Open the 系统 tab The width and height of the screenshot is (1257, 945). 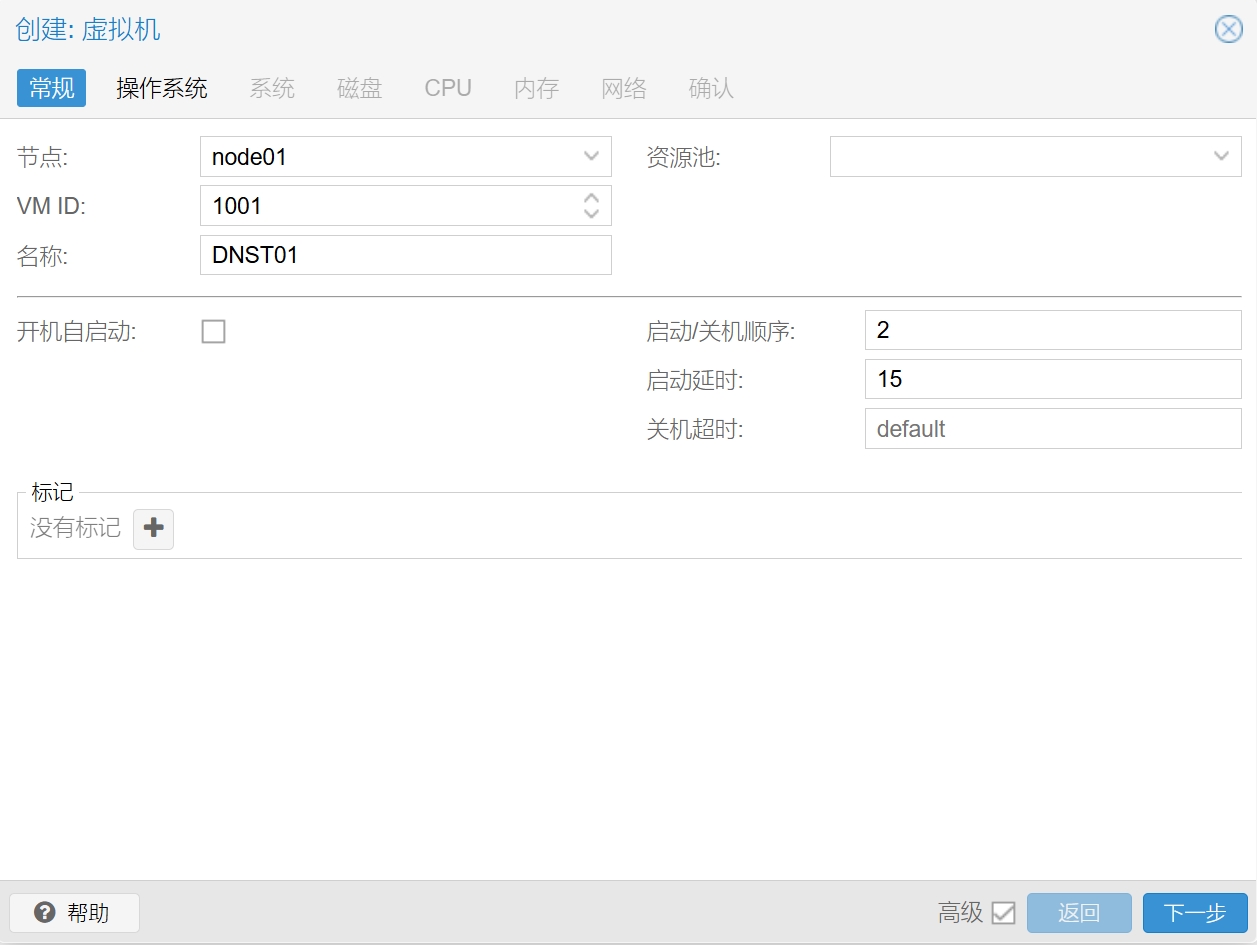[x=272, y=88]
